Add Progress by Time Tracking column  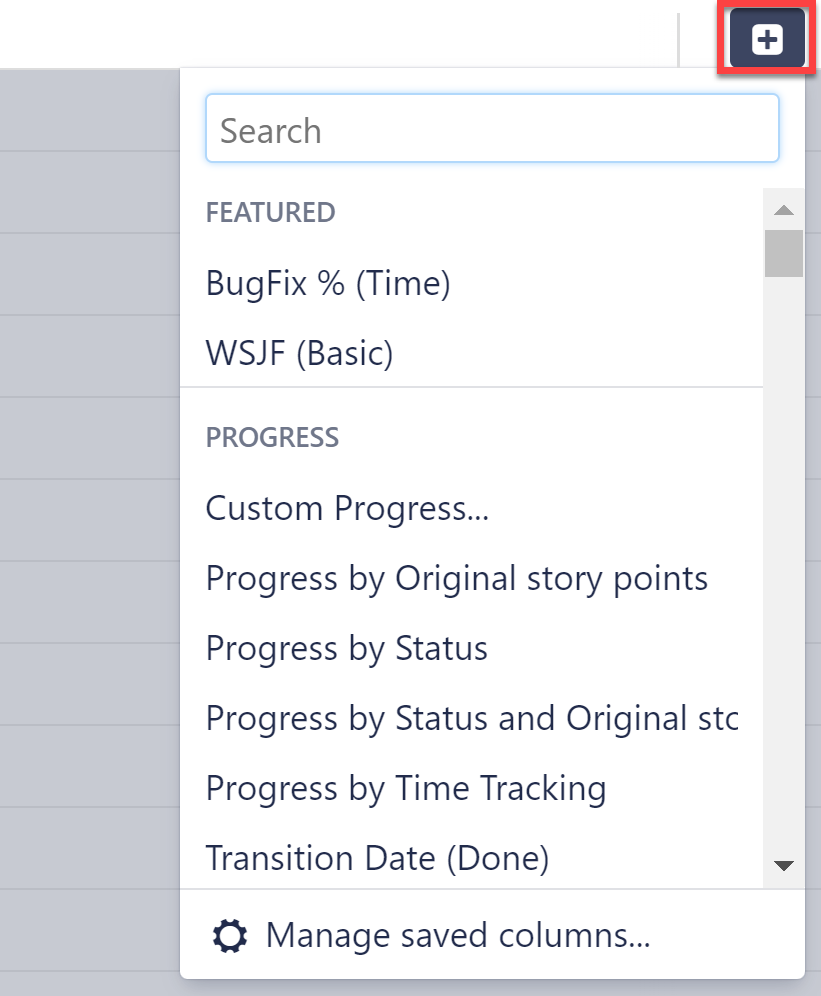pos(405,788)
